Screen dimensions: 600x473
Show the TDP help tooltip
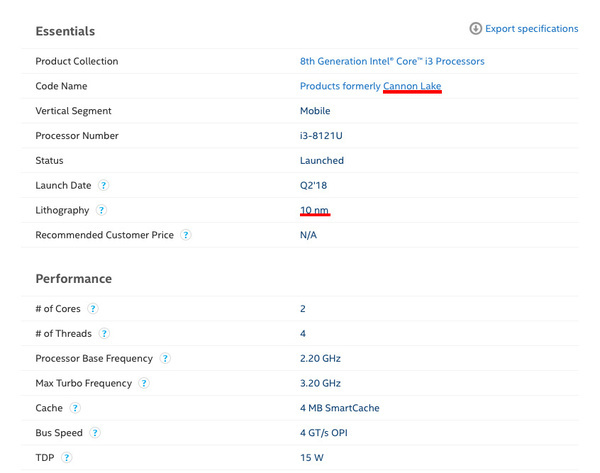click(67, 458)
